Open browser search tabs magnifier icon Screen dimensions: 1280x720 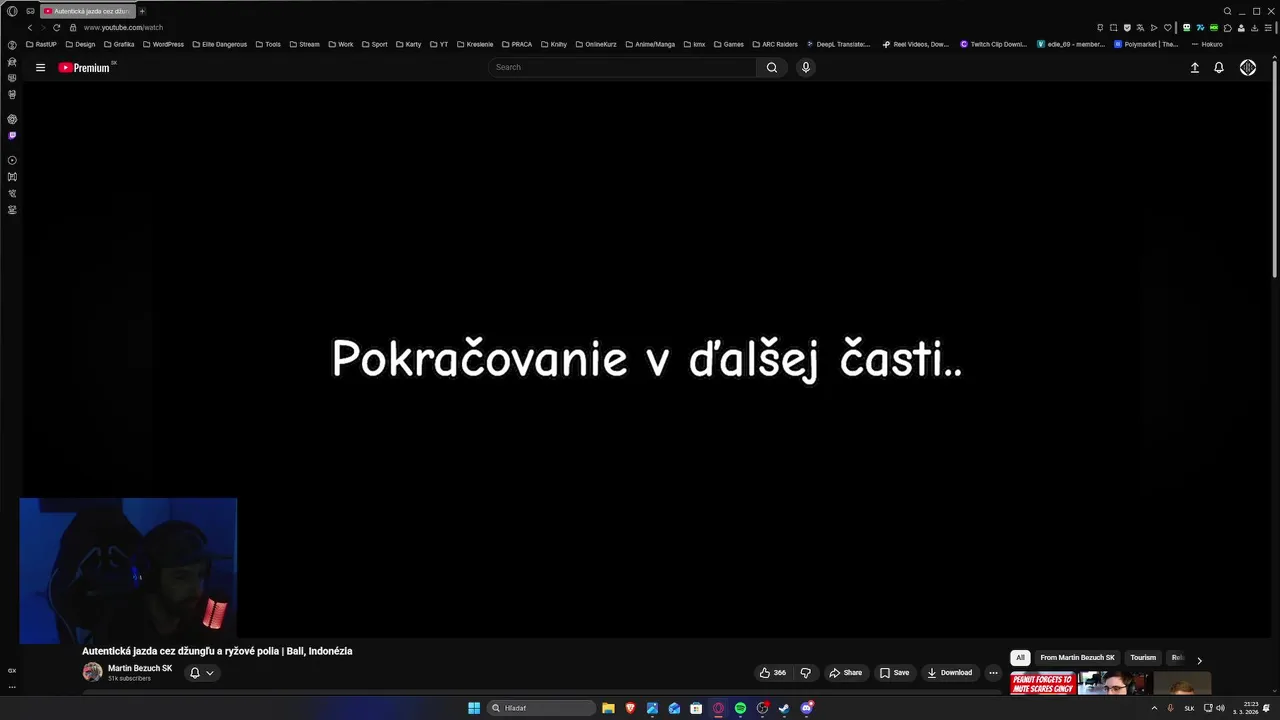point(1227,11)
